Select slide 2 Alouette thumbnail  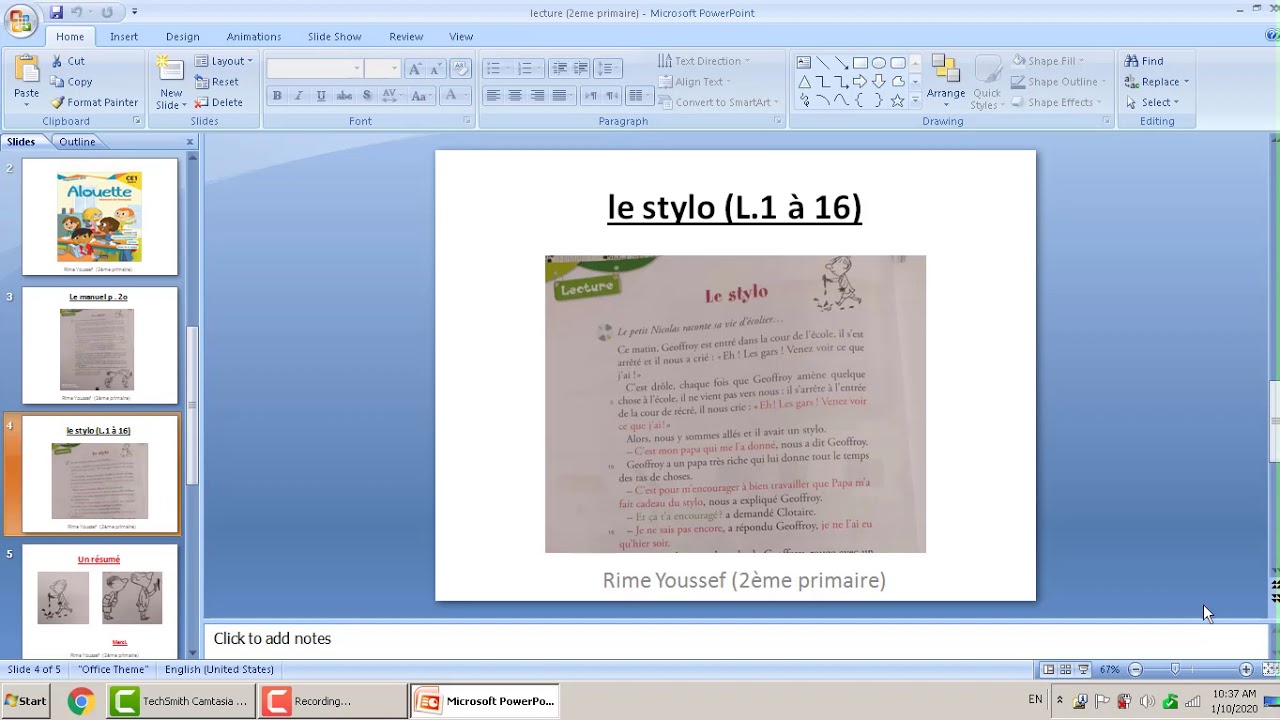[x=100, y=217]
